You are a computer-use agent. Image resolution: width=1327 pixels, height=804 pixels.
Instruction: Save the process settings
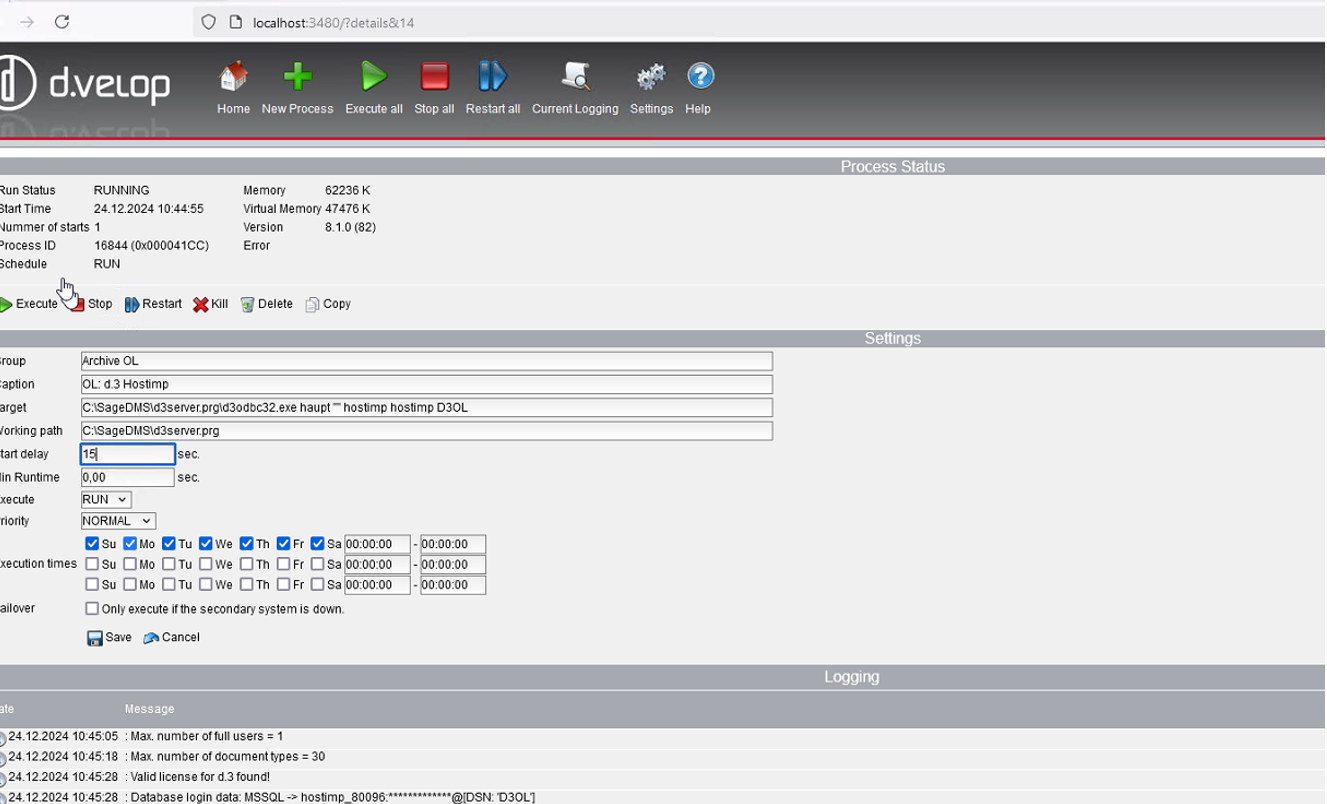[109, 638]
